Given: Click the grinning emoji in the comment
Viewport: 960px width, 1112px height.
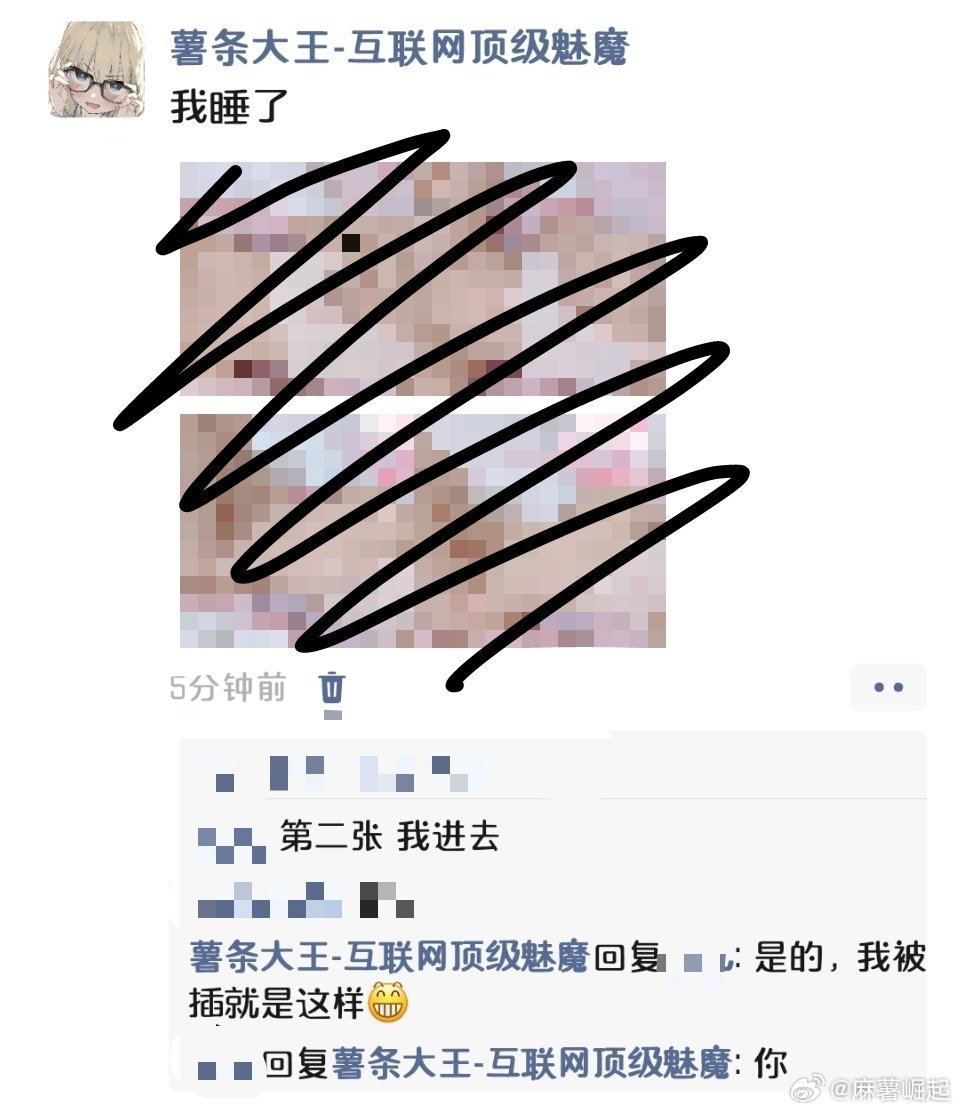Looking at the screenshot, I should tap(387, 1002).
